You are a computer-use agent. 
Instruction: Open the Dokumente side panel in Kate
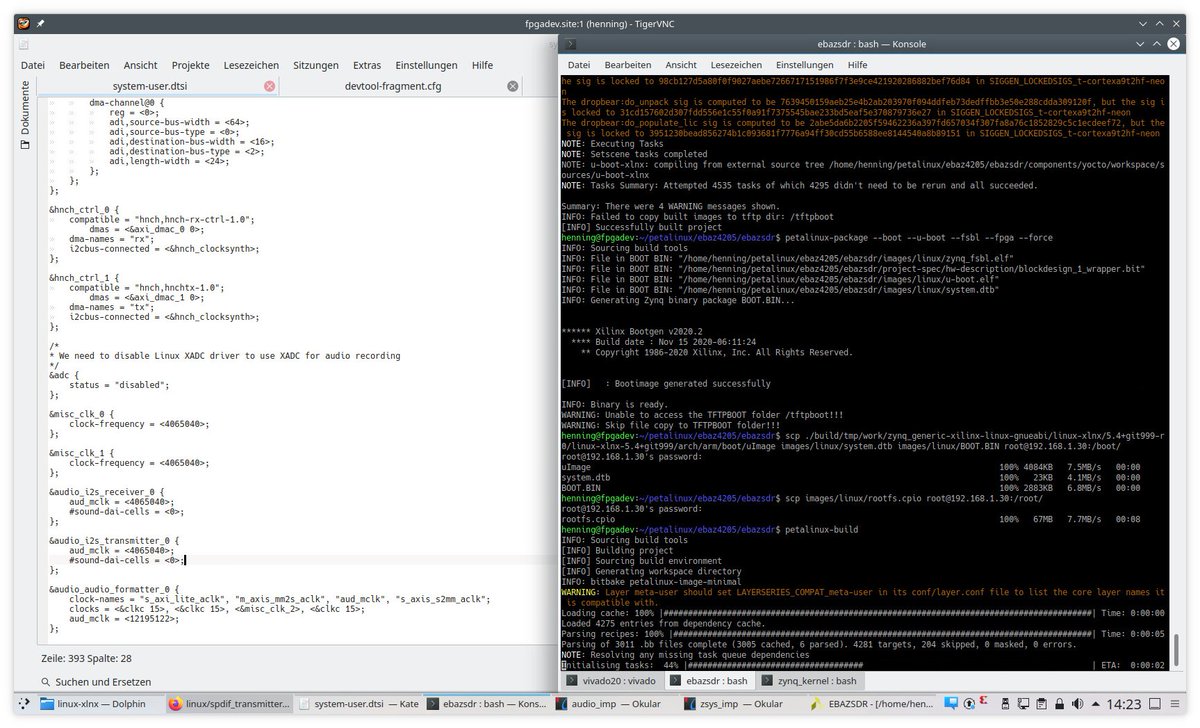click(26, 116)
